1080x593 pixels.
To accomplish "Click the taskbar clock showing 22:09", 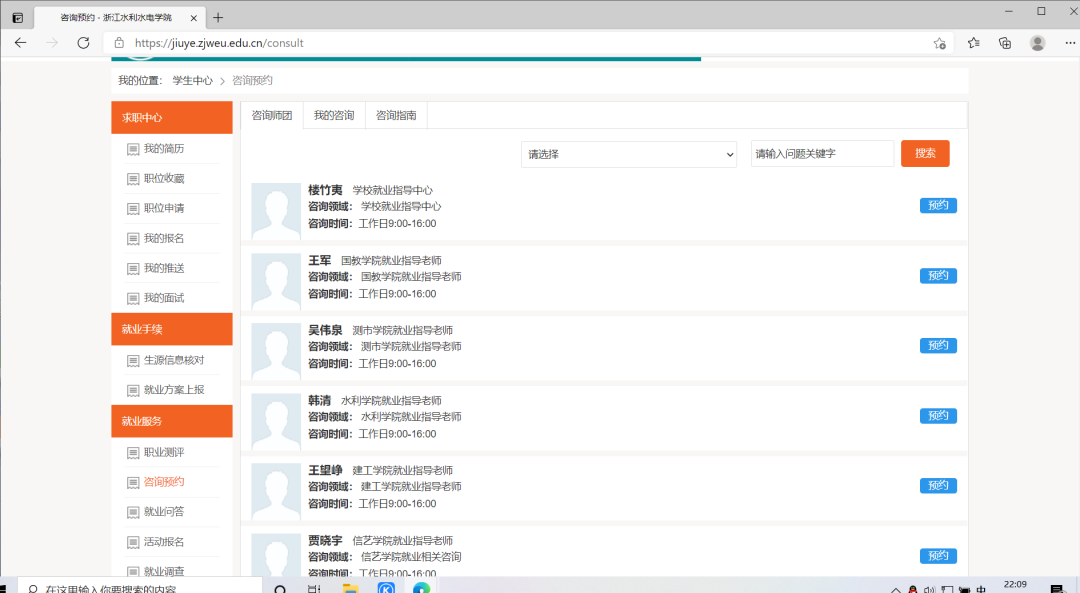I will click(x=1015, y=585).
